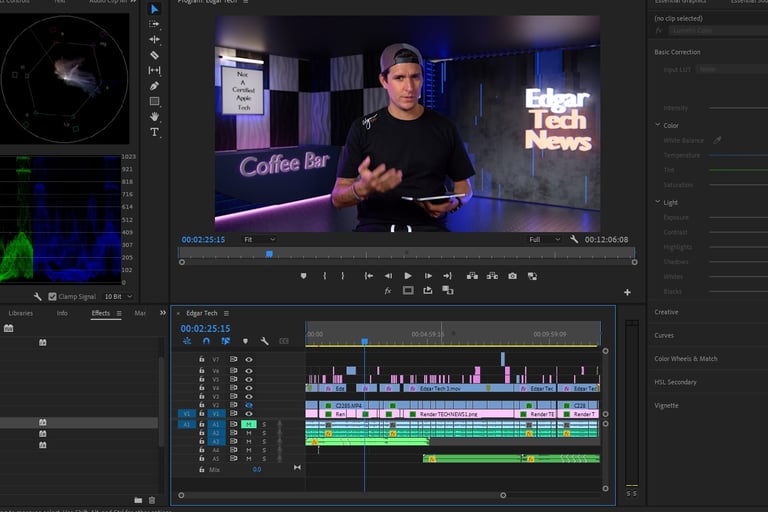Viewport: 768px width, 512px height.
Task: Expand the Curves section
Action: pos(664,336)
